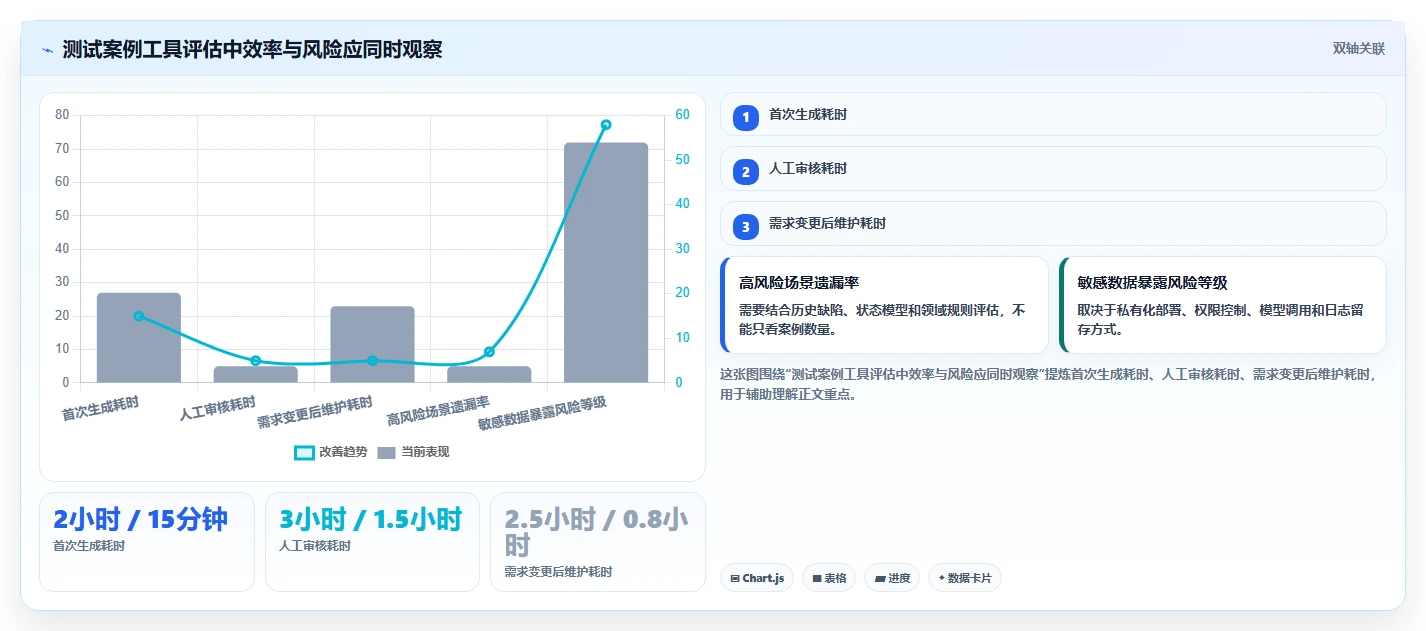Select numbered badge 2 for 人工审核耗时
The height and width of the screenshot is (631, 1426).
(746, 171)
